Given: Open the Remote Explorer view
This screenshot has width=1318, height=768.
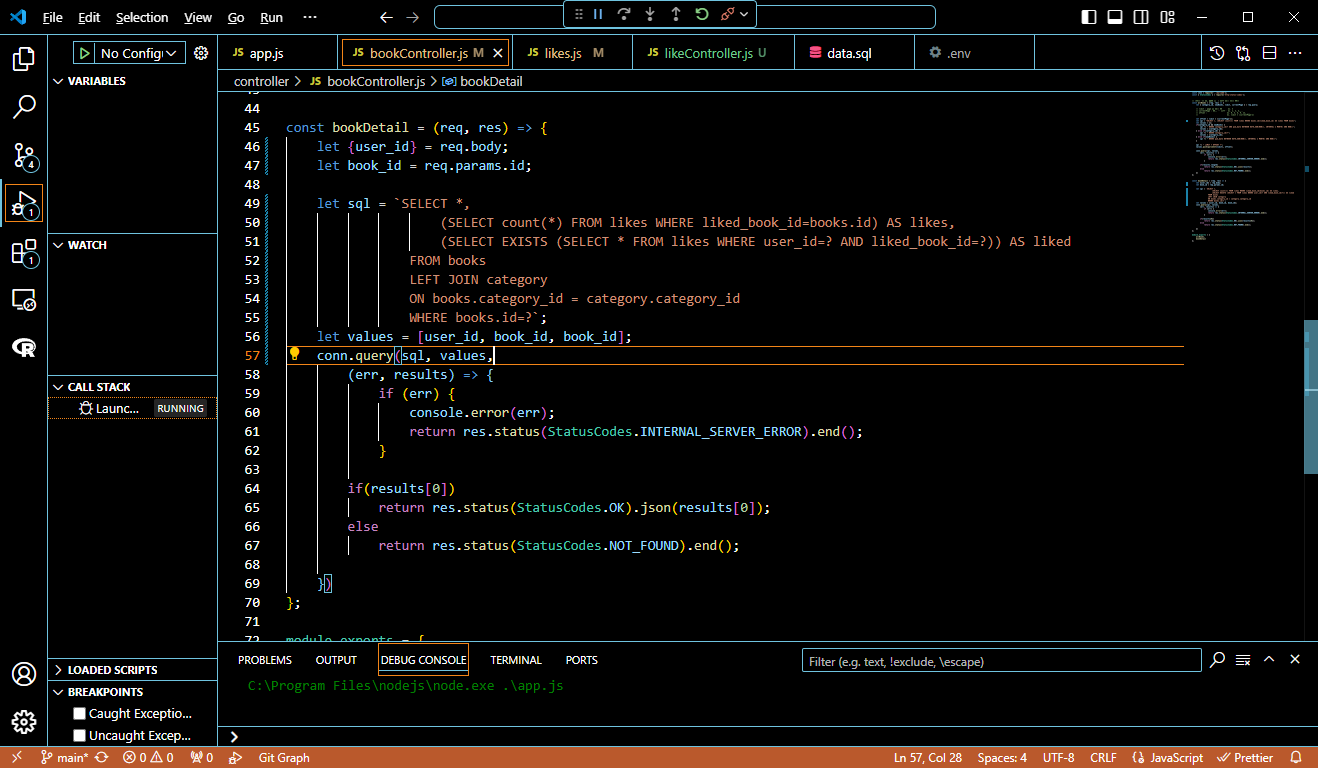Looking at the screenshot, I should pyautogui.click(x=24, y=299).
